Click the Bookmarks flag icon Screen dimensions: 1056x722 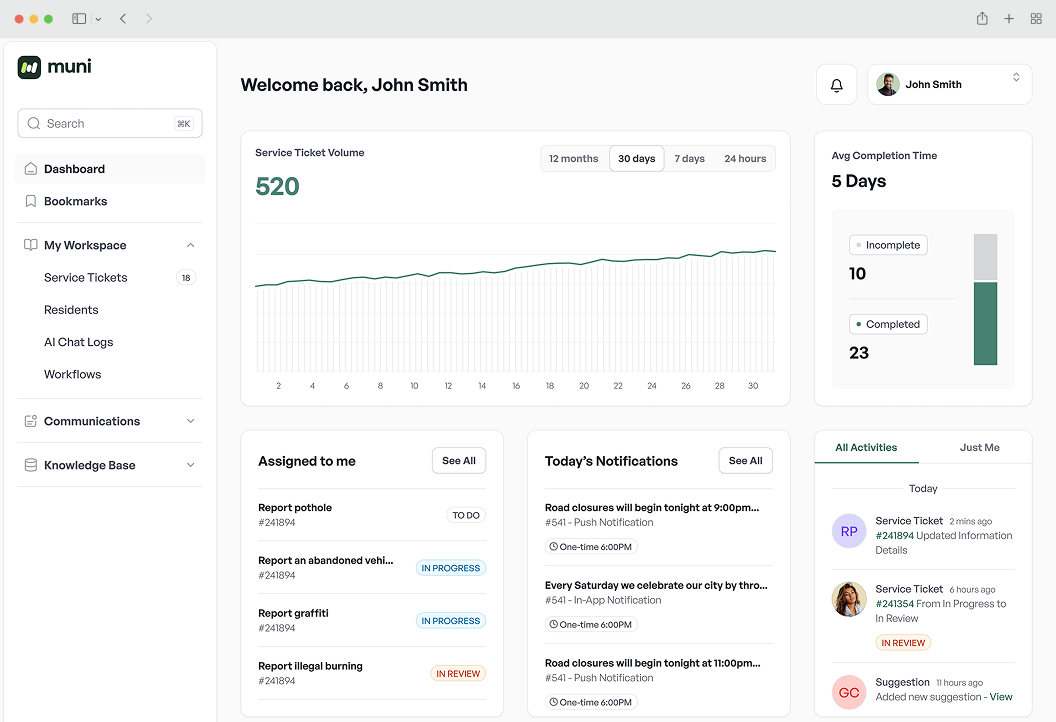click(31, 201)
